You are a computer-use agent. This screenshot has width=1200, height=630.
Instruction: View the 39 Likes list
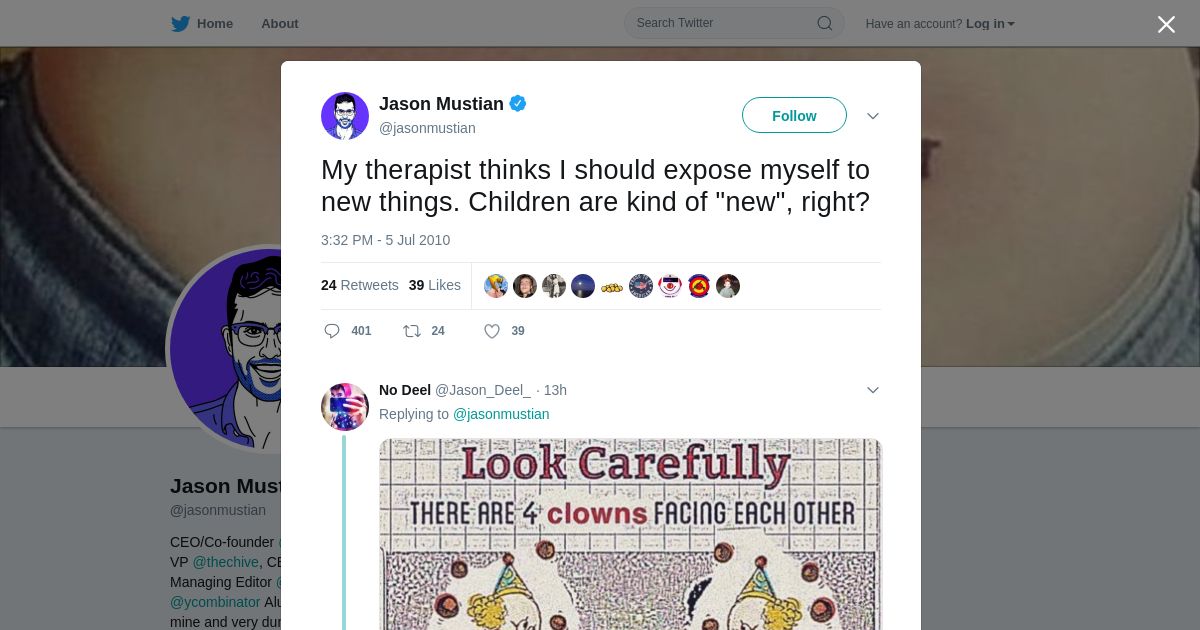tap(435, 285)
